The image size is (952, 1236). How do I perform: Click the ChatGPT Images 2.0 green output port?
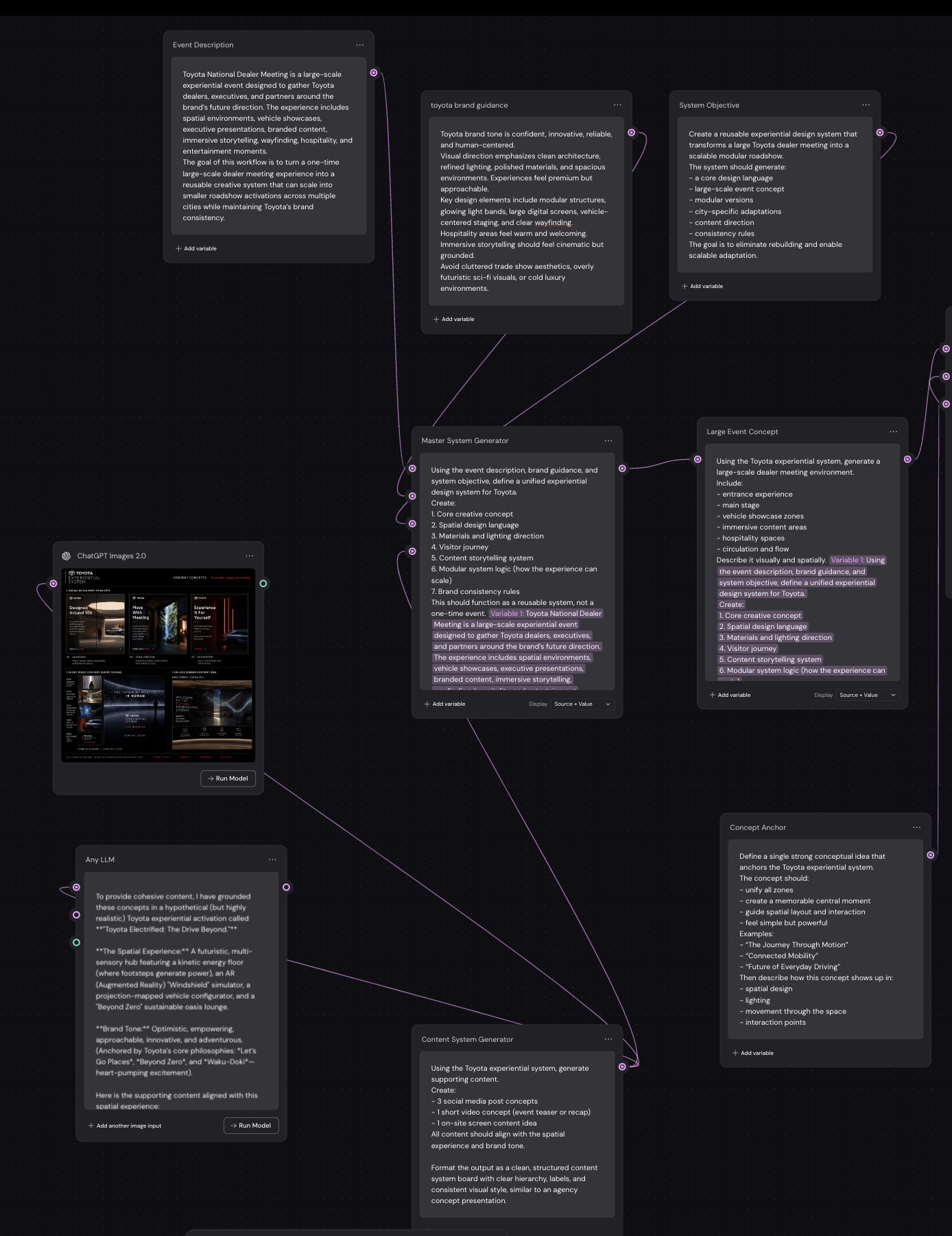[x=263, y=584]
